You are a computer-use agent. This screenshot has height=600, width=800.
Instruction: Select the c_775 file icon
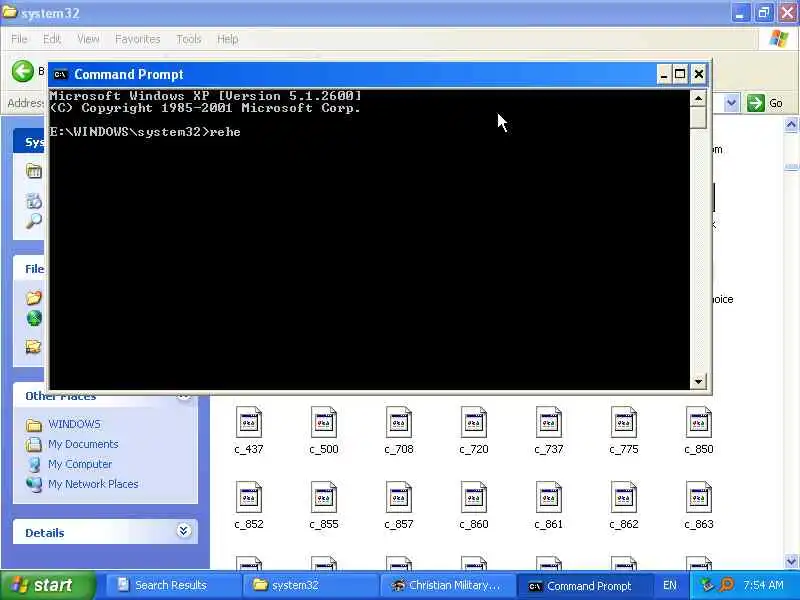point(624,422)
